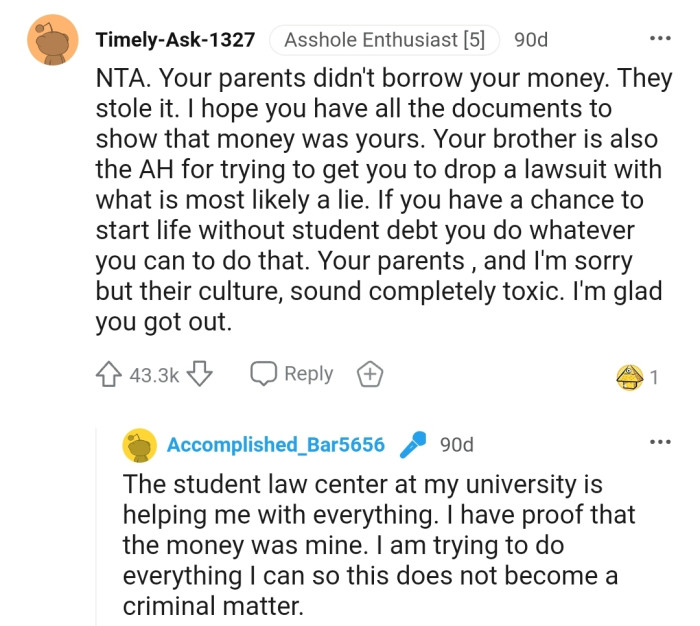Screen dimensions: 700x626
Task: Click the top comment's 90d timestamp
Action: pos(530,41)
